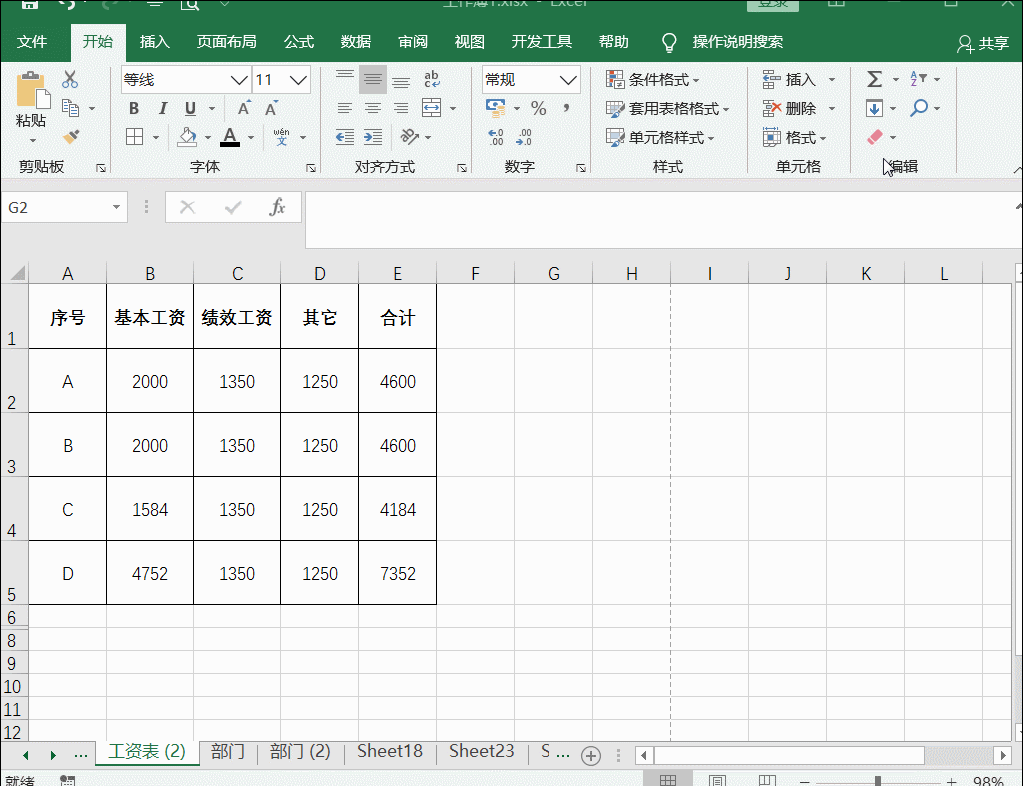Toggle Bold formatting

click(x=134, y=108)
